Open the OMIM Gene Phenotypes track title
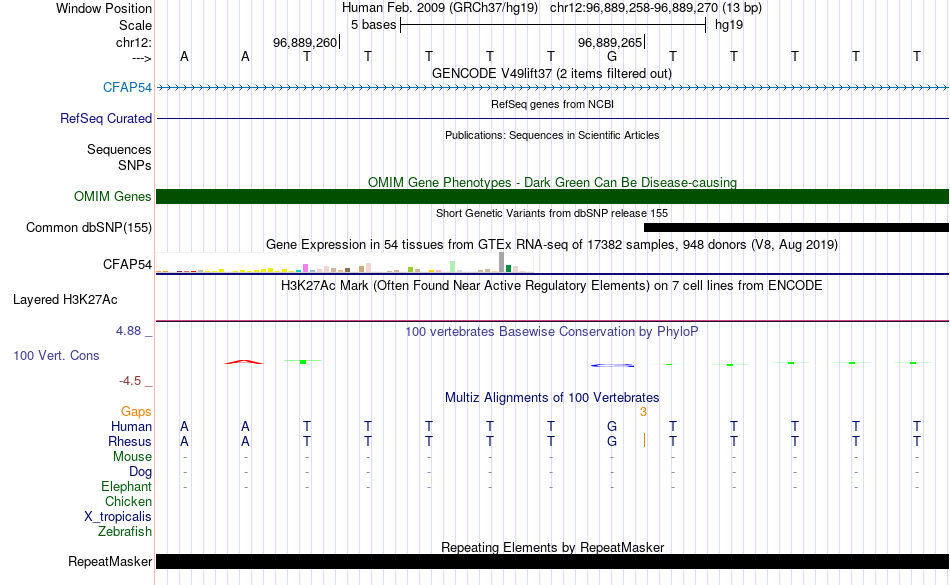 pos(552,182)
